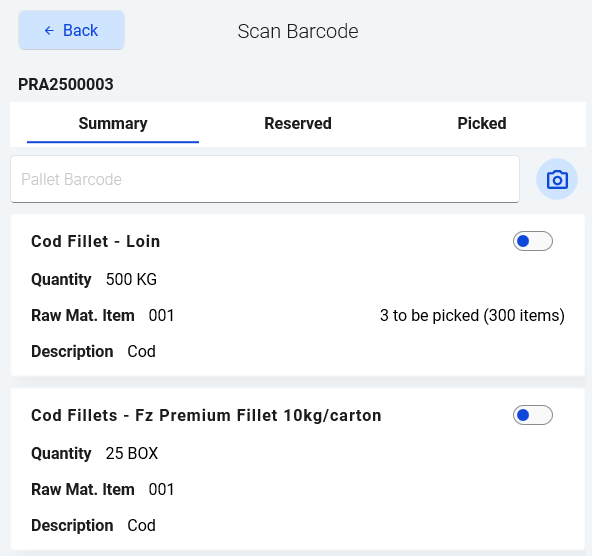Viewport: 592px width, 556px height.
Task: Click the Cod Fillet - Loin item title
Action: coord(96,242)
